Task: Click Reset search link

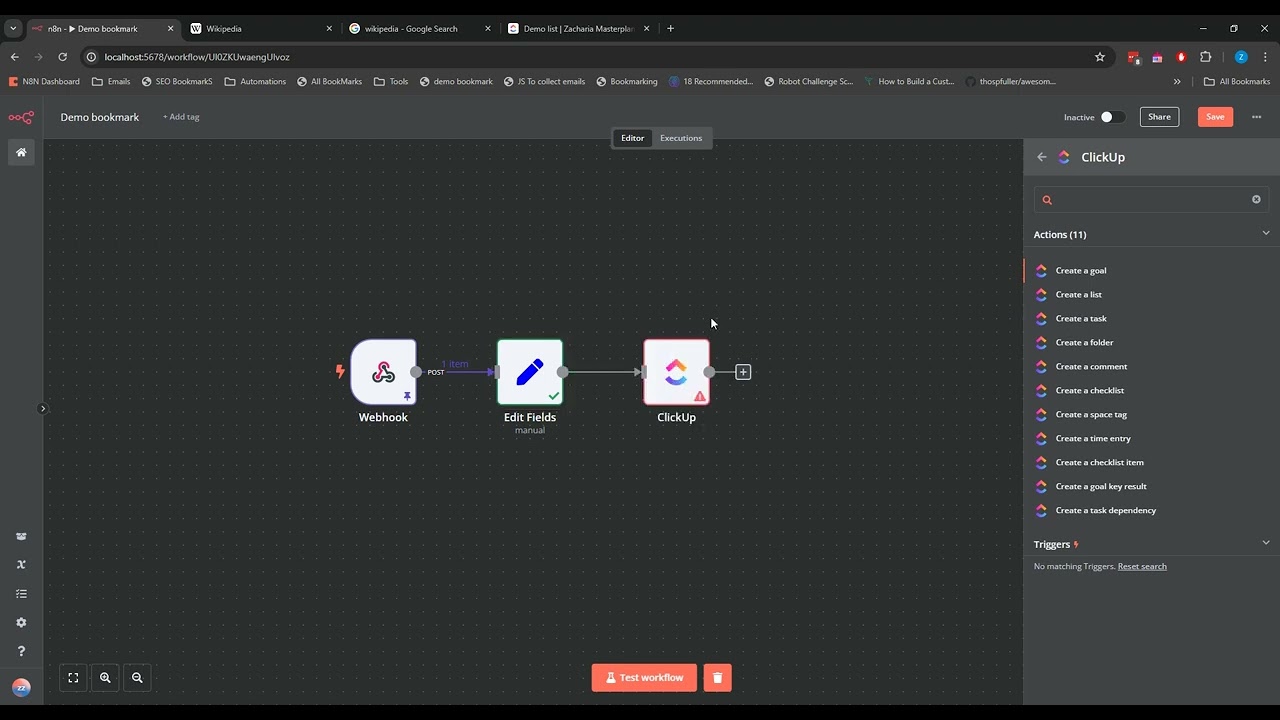Action: click(x=1142, y=566)
